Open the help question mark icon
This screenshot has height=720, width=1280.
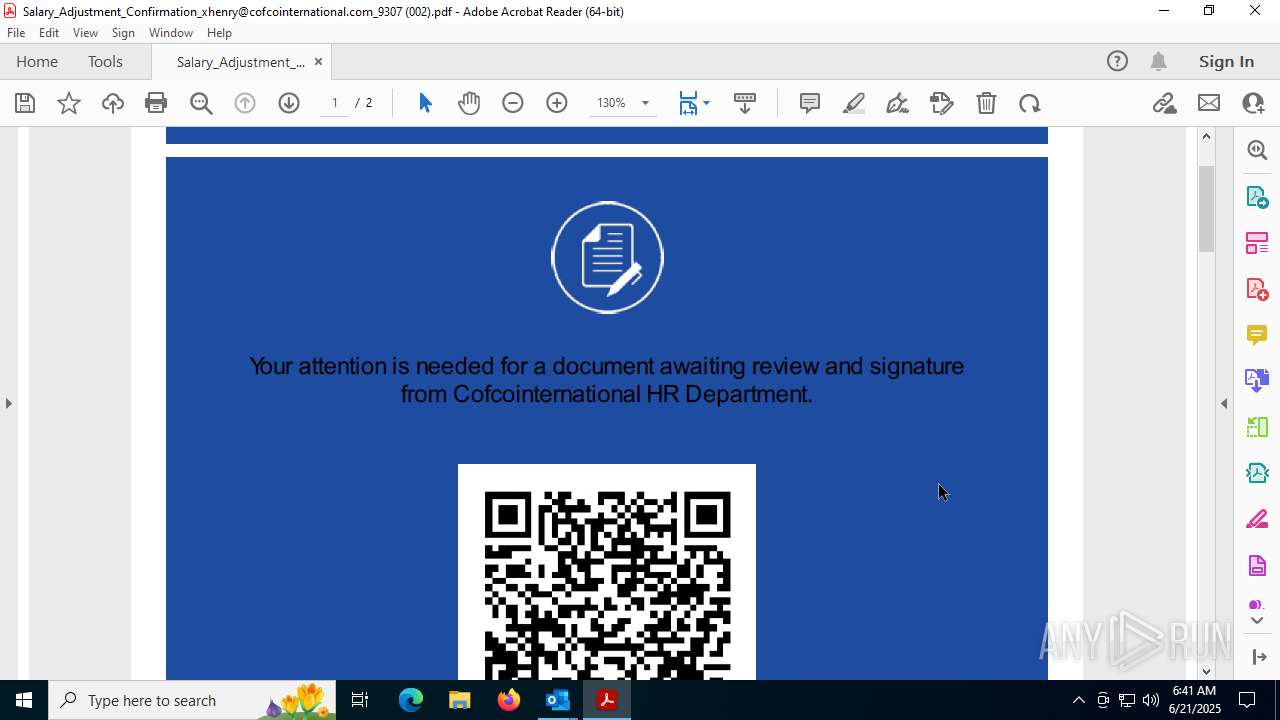pos(1117,61)
